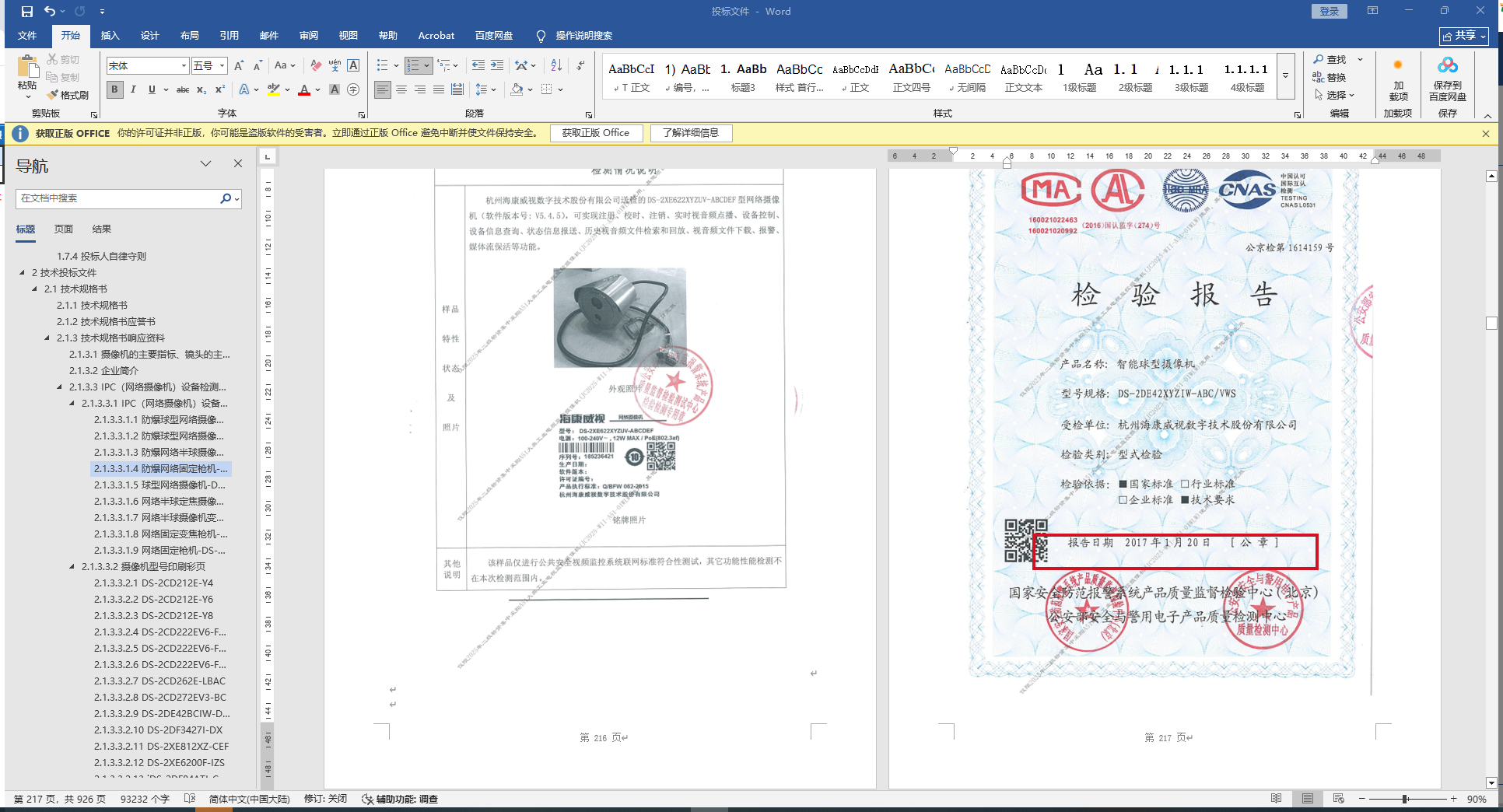The width and height of the screenshot is (1503, 812).
Task: Apply a character border with the boxed A icon
Action: 353,66
